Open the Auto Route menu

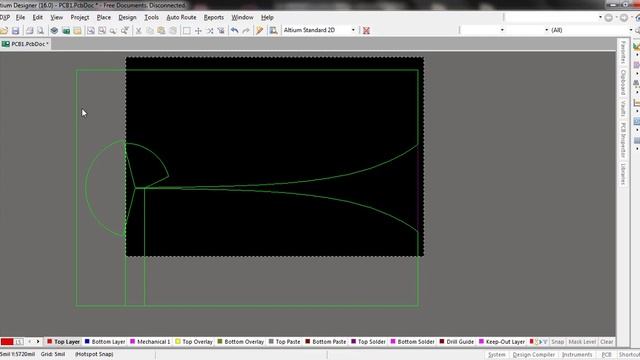coord(181,18)
